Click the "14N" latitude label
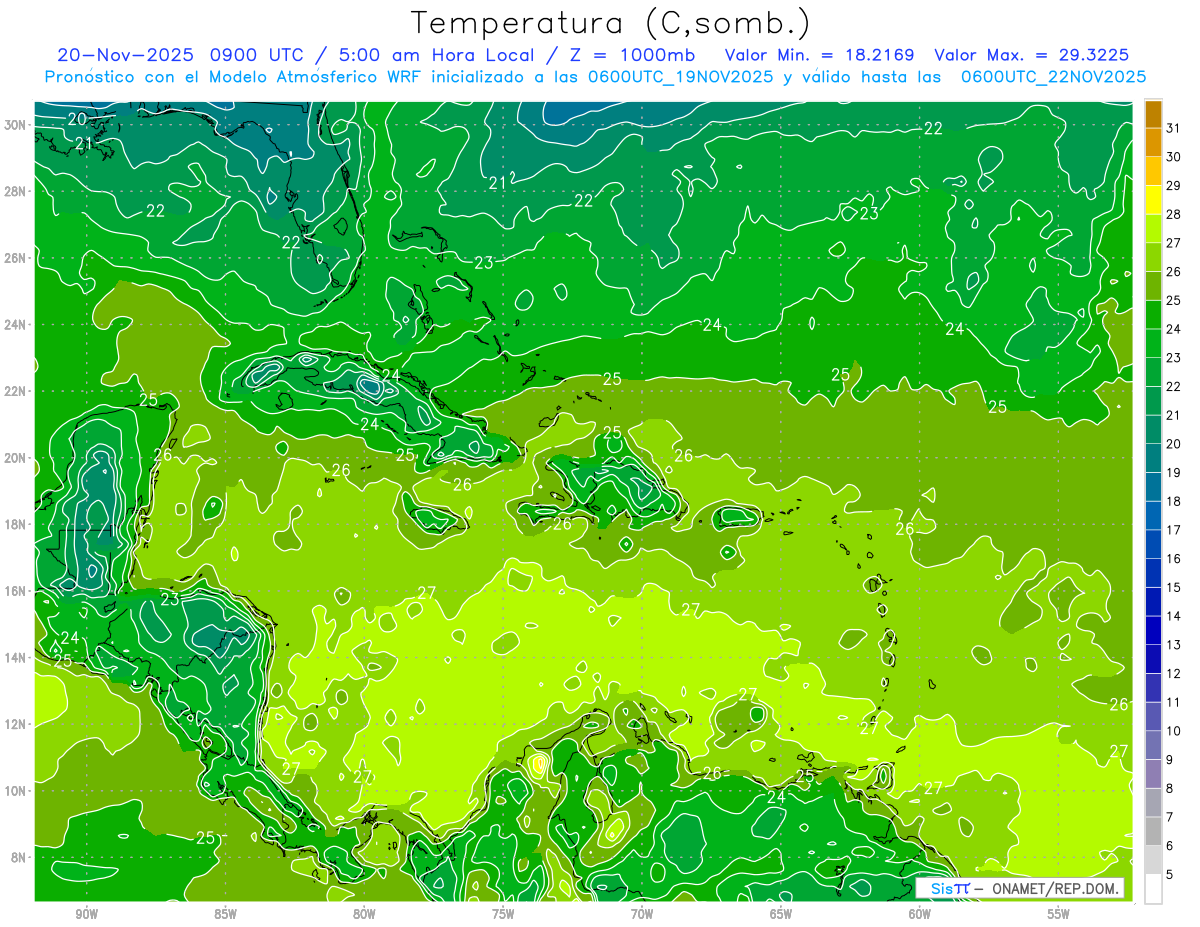 click(16, 657)
